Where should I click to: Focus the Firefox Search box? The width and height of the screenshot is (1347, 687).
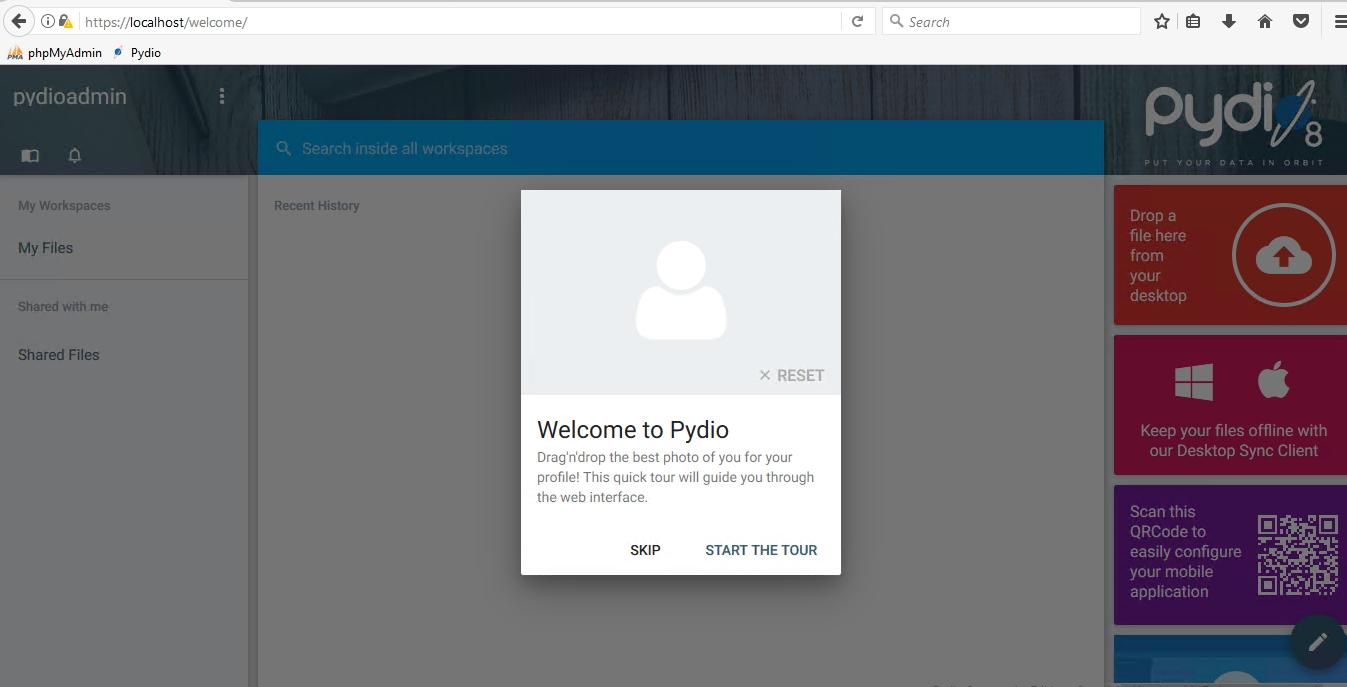coord(1011,21)
